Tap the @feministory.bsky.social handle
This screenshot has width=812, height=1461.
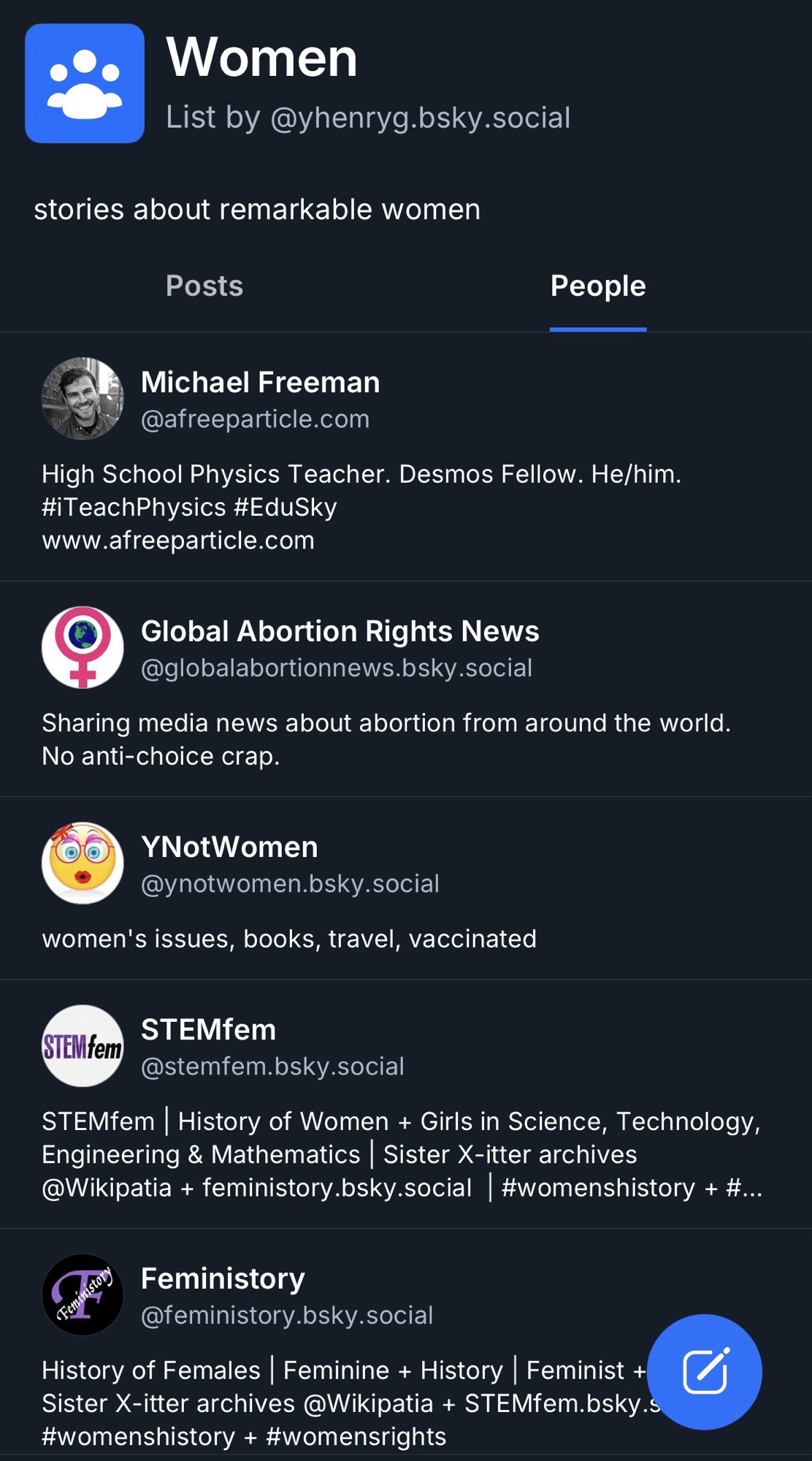pos(287,1316)
